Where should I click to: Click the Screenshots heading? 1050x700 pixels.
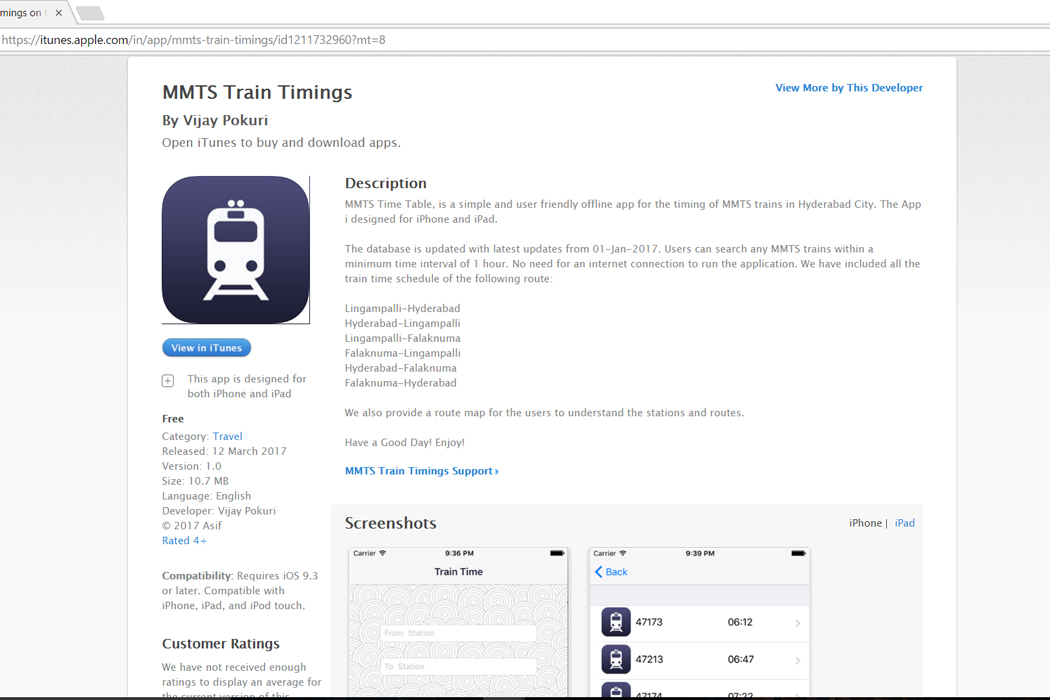[x=390, y=523]
